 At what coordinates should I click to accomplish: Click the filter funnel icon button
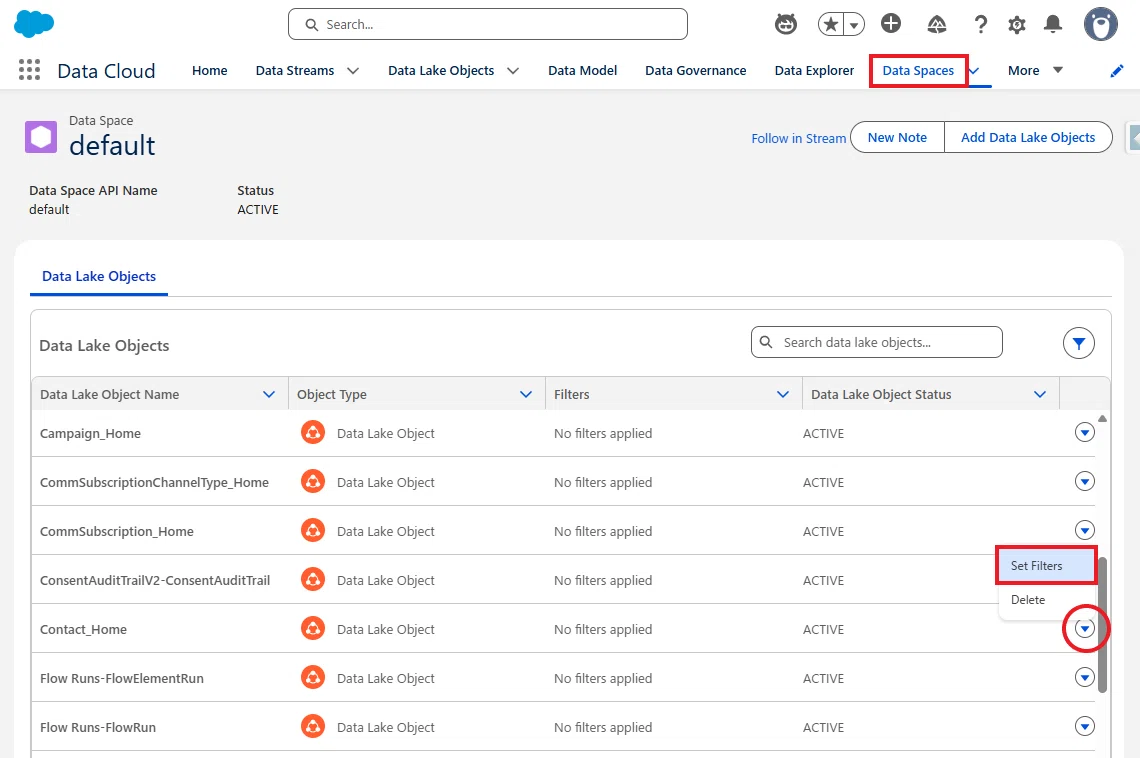pyautogui.click(x=1078, y=343)
